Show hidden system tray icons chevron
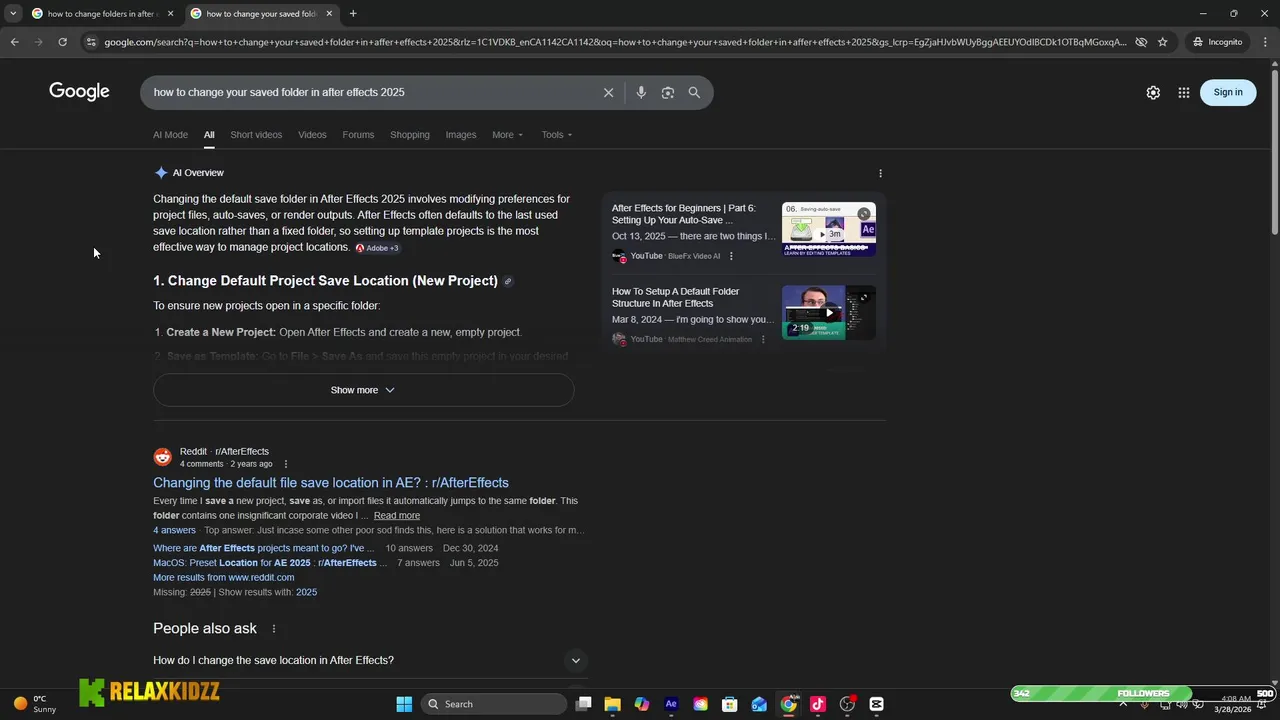The width and height of the screenshot is (1280, 720). click(1123, 704)
